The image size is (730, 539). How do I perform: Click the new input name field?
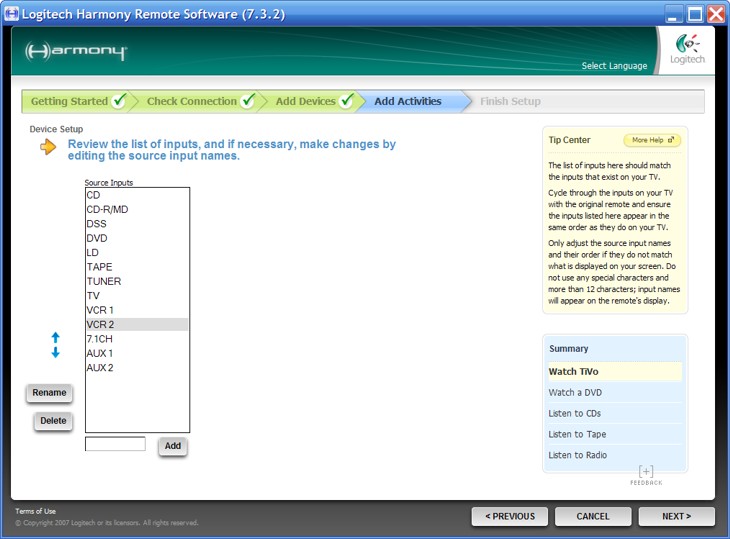[115, 444]
